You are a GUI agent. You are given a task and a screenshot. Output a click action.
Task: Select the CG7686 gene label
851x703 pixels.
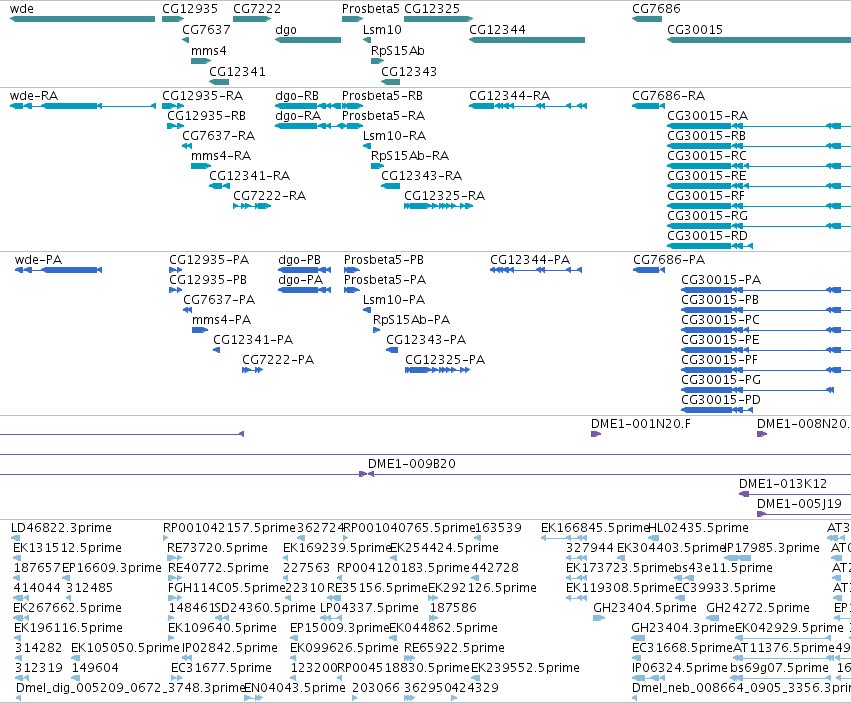[656, 9]
